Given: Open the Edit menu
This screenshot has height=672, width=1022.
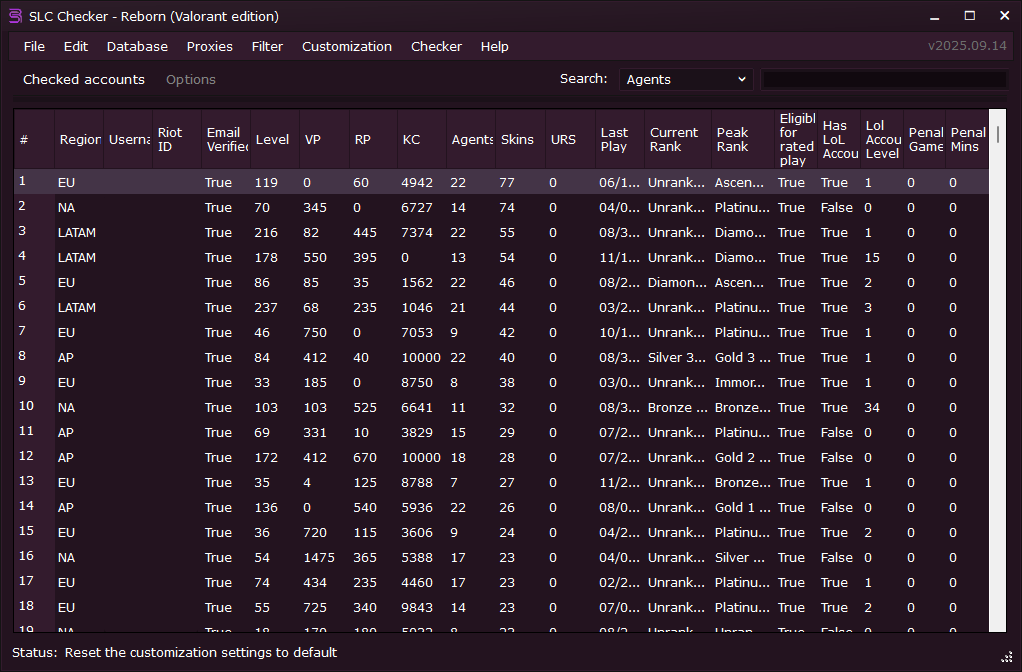Looking at the screenshot, I should 76,46.
